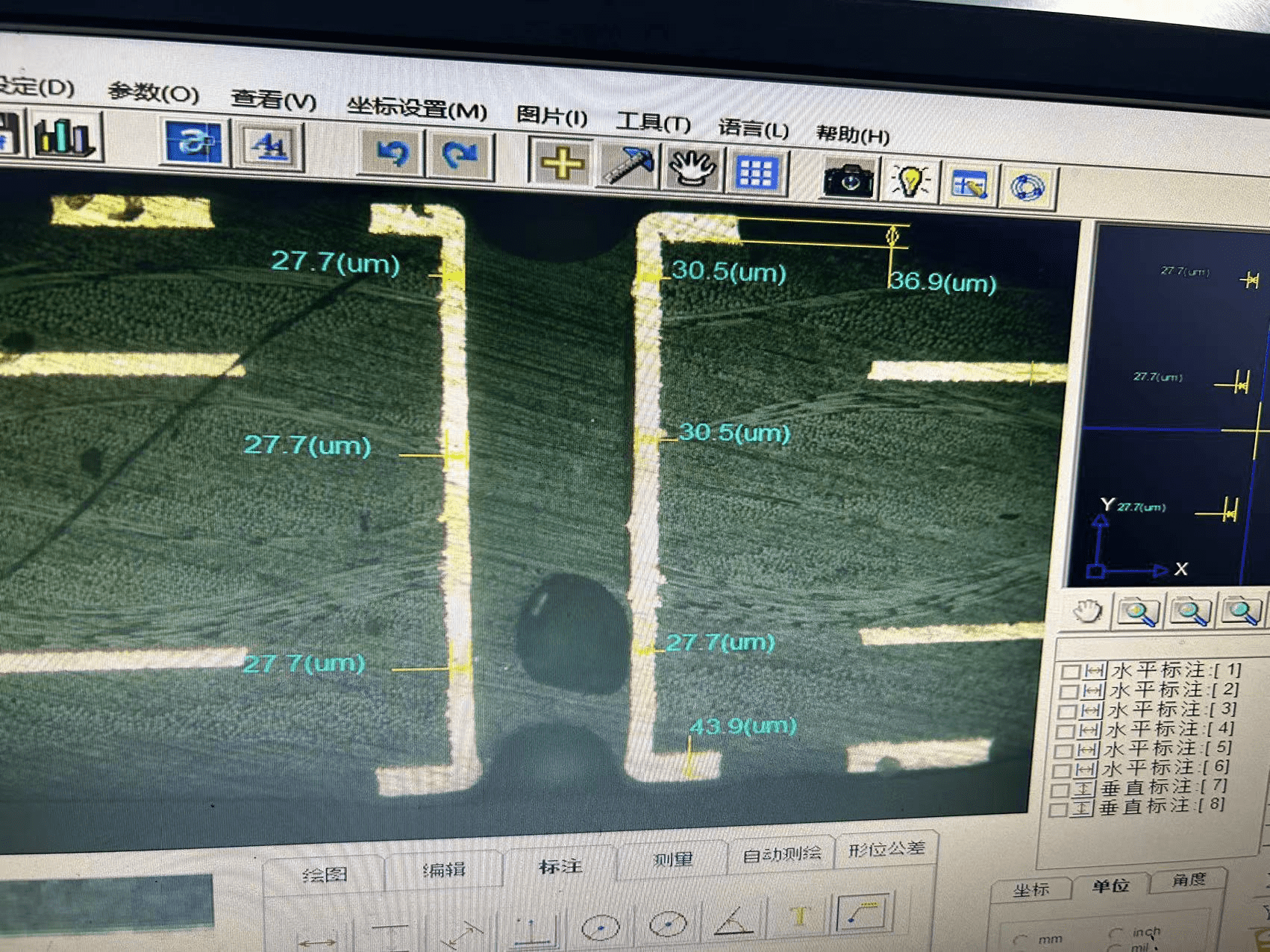The image size is (1270, 952).
Task: Click the 30.5(um) label near the top
Action: pos(729,271)
